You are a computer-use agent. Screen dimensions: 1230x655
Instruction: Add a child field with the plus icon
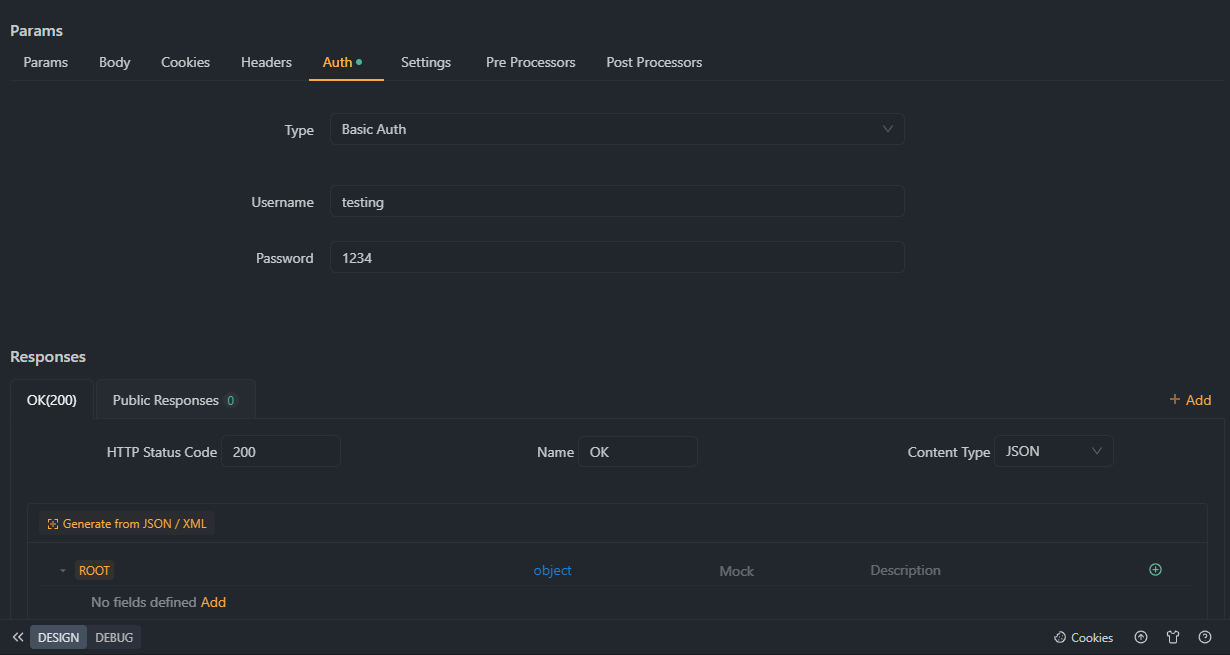(1155, 569)
